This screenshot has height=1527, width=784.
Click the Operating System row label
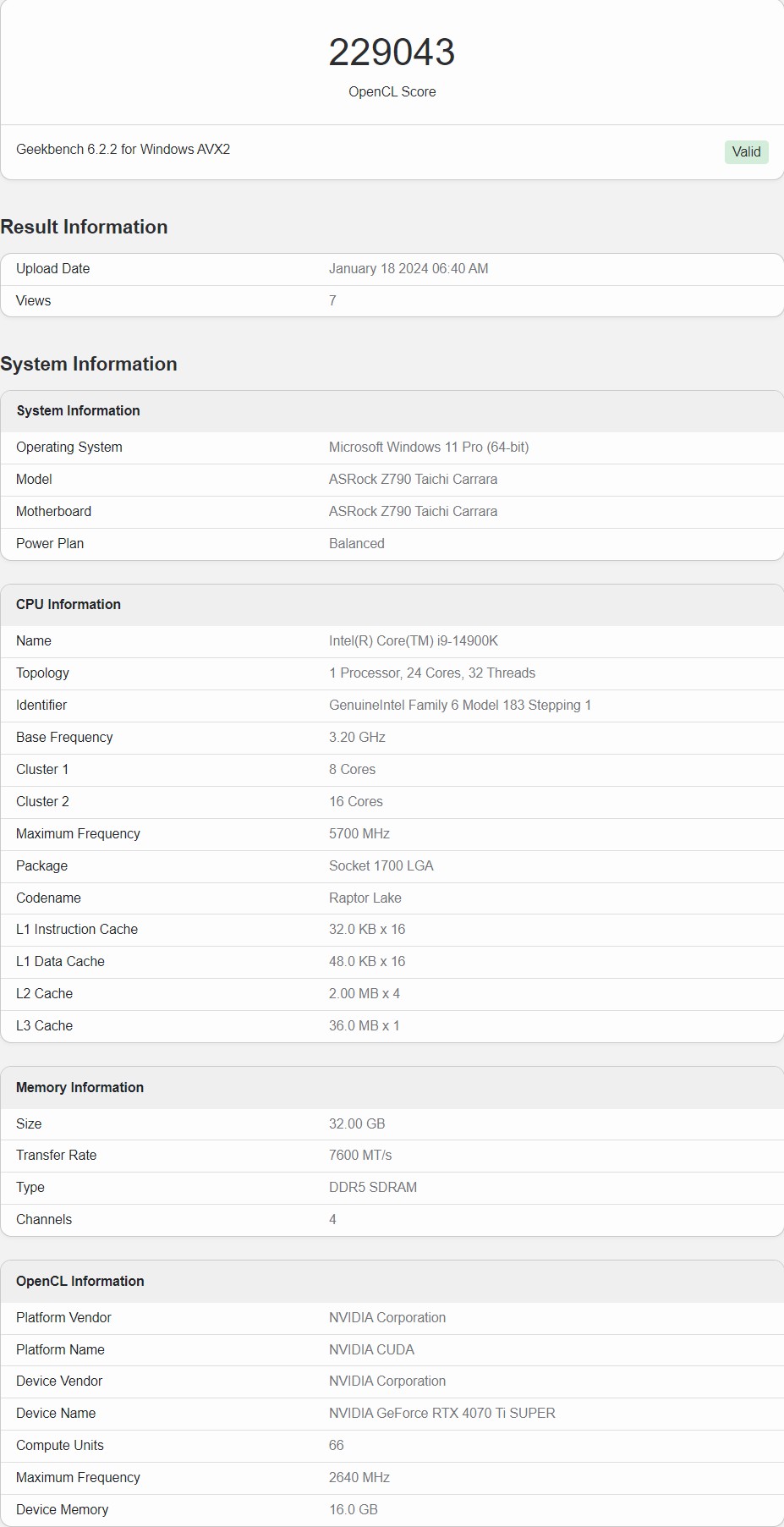[69, 447]
